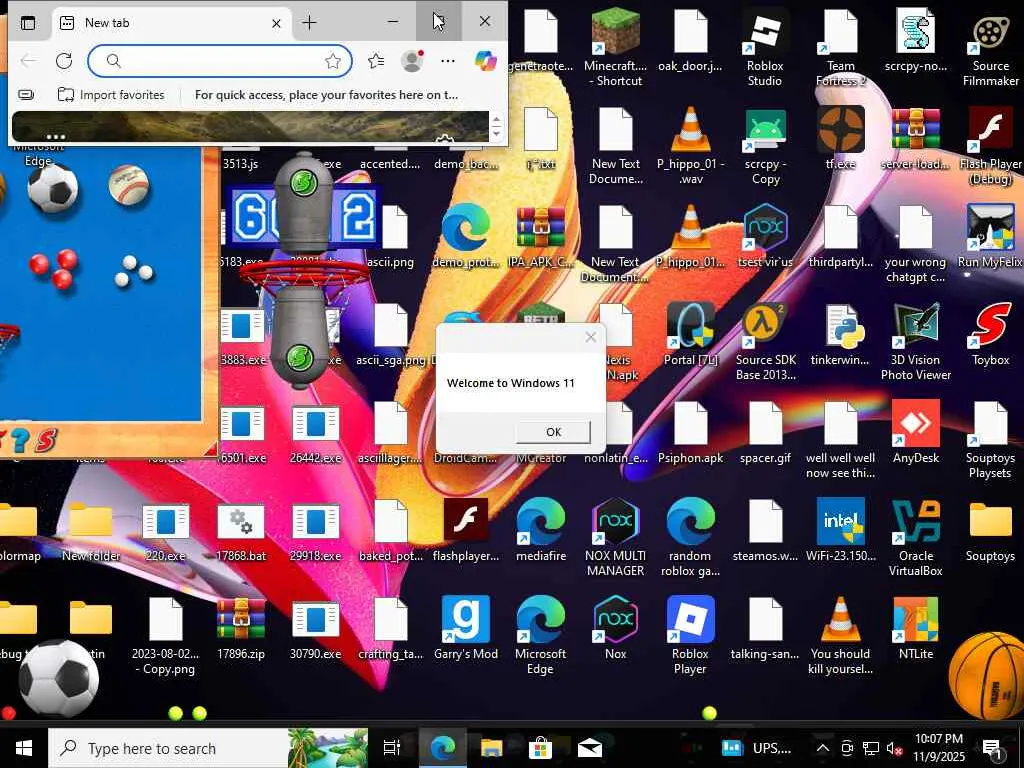Select the P_hippo_01 - .wav VLC file

pyautogui.click(x=690, y=146)
